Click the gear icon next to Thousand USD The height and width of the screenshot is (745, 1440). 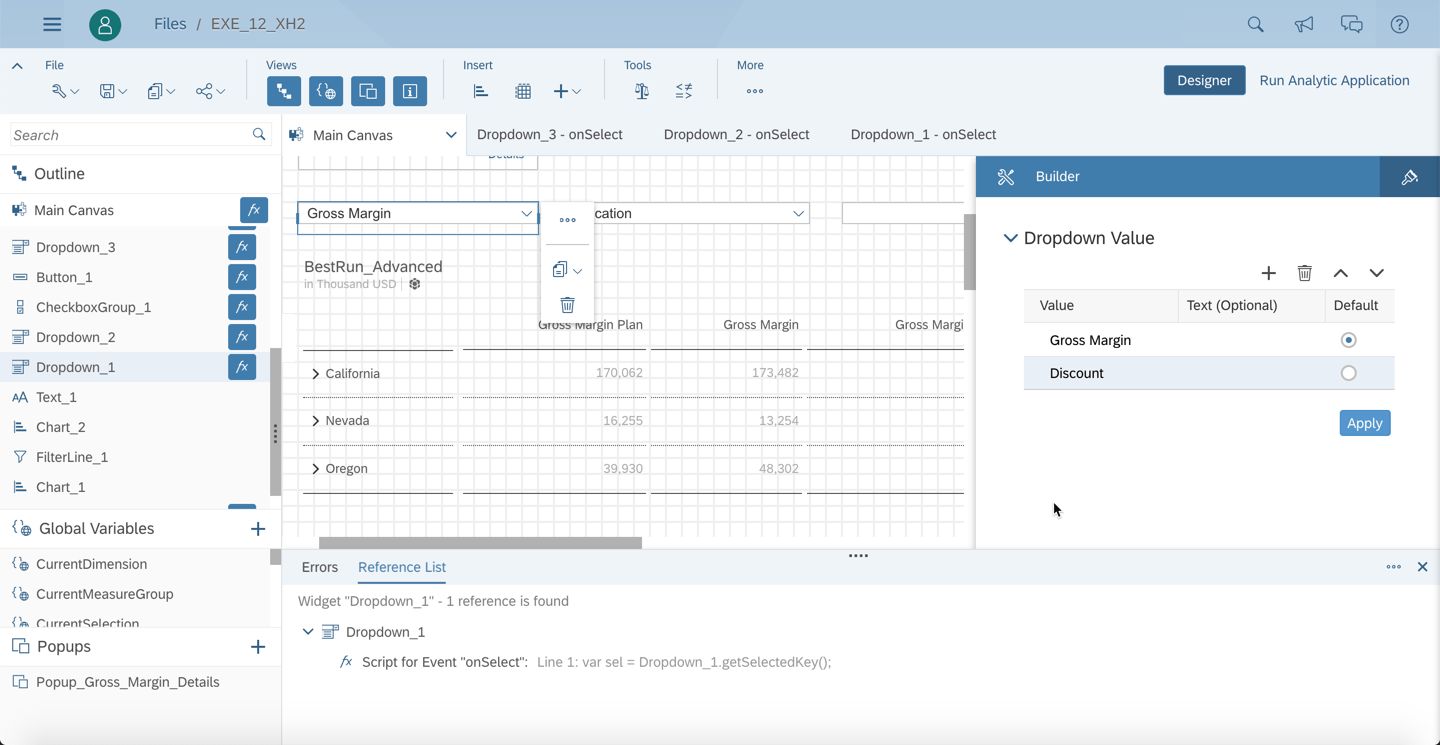[x=415, y=284]
